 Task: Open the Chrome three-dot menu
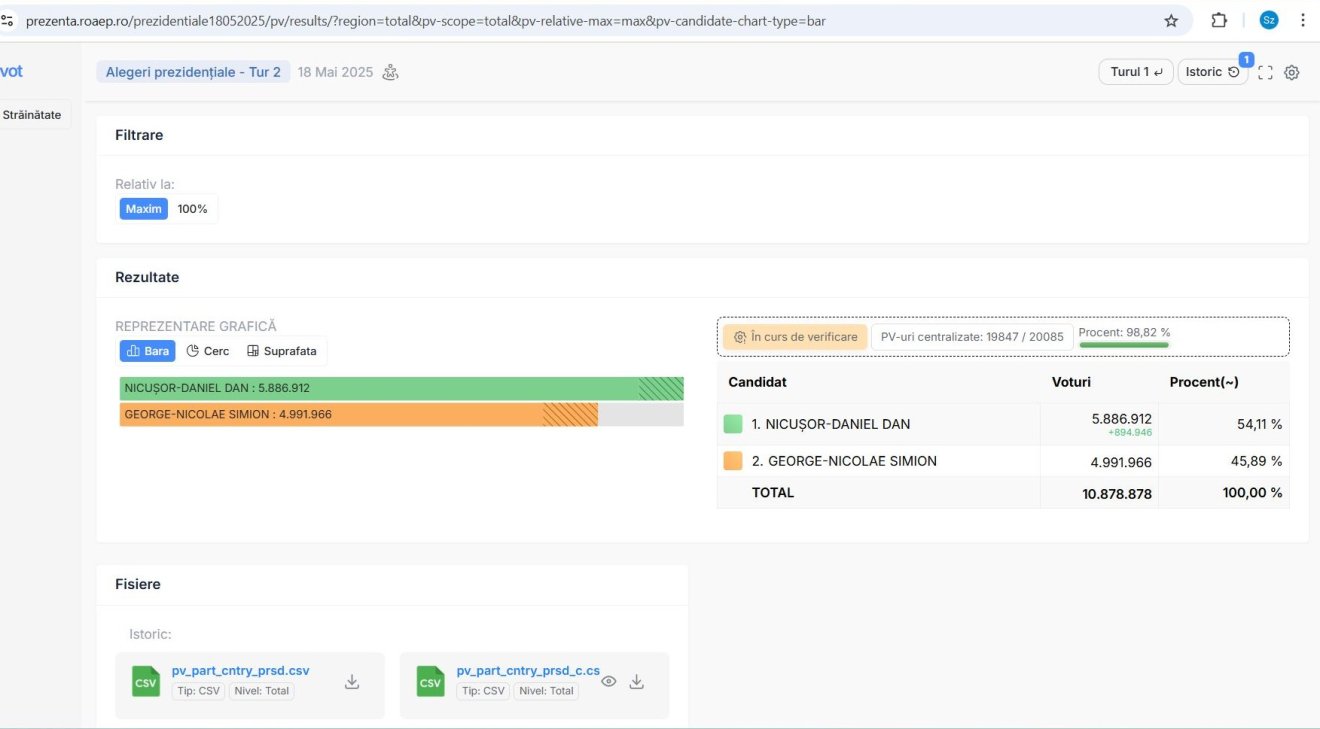coord(1302,20)
